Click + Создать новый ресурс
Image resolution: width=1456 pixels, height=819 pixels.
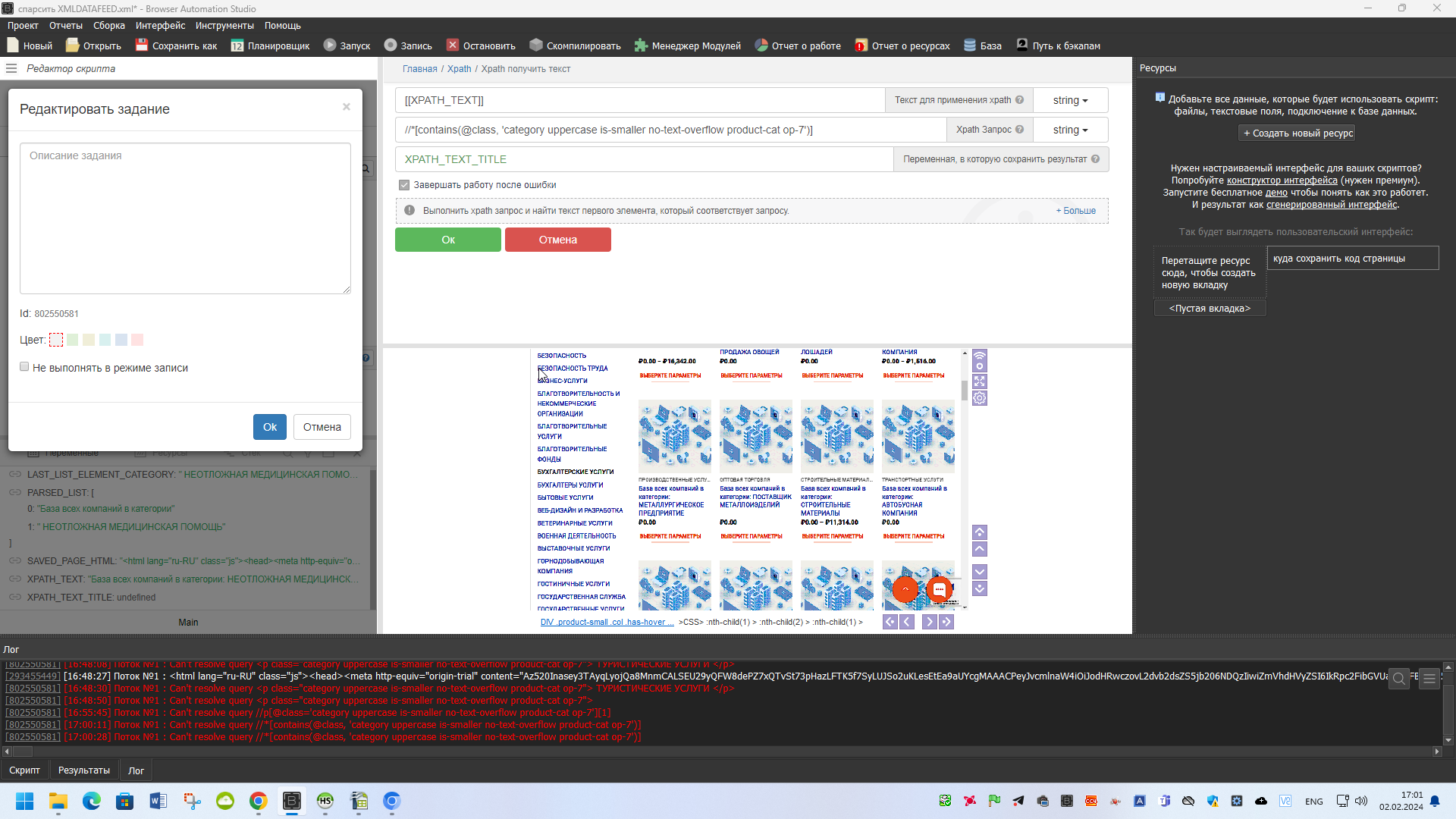point(1298,133)
